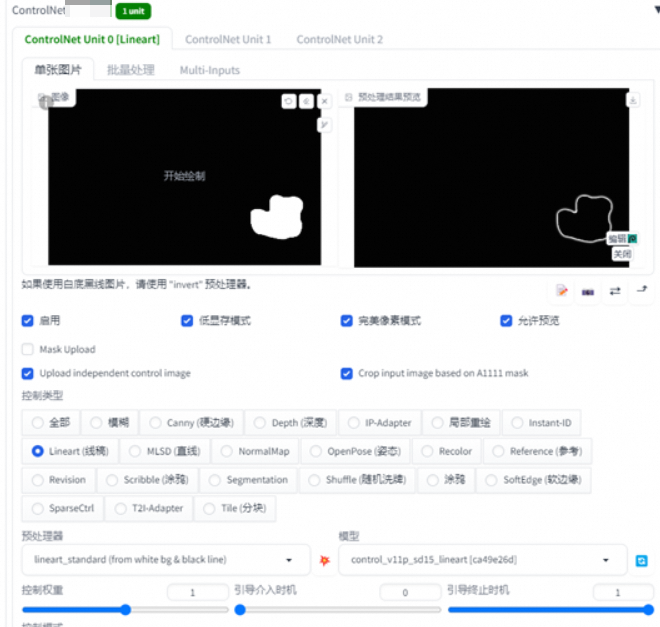Screen dimensions: 660x627
Task: Remove the input image with the X icon
Action: (325, 101)
